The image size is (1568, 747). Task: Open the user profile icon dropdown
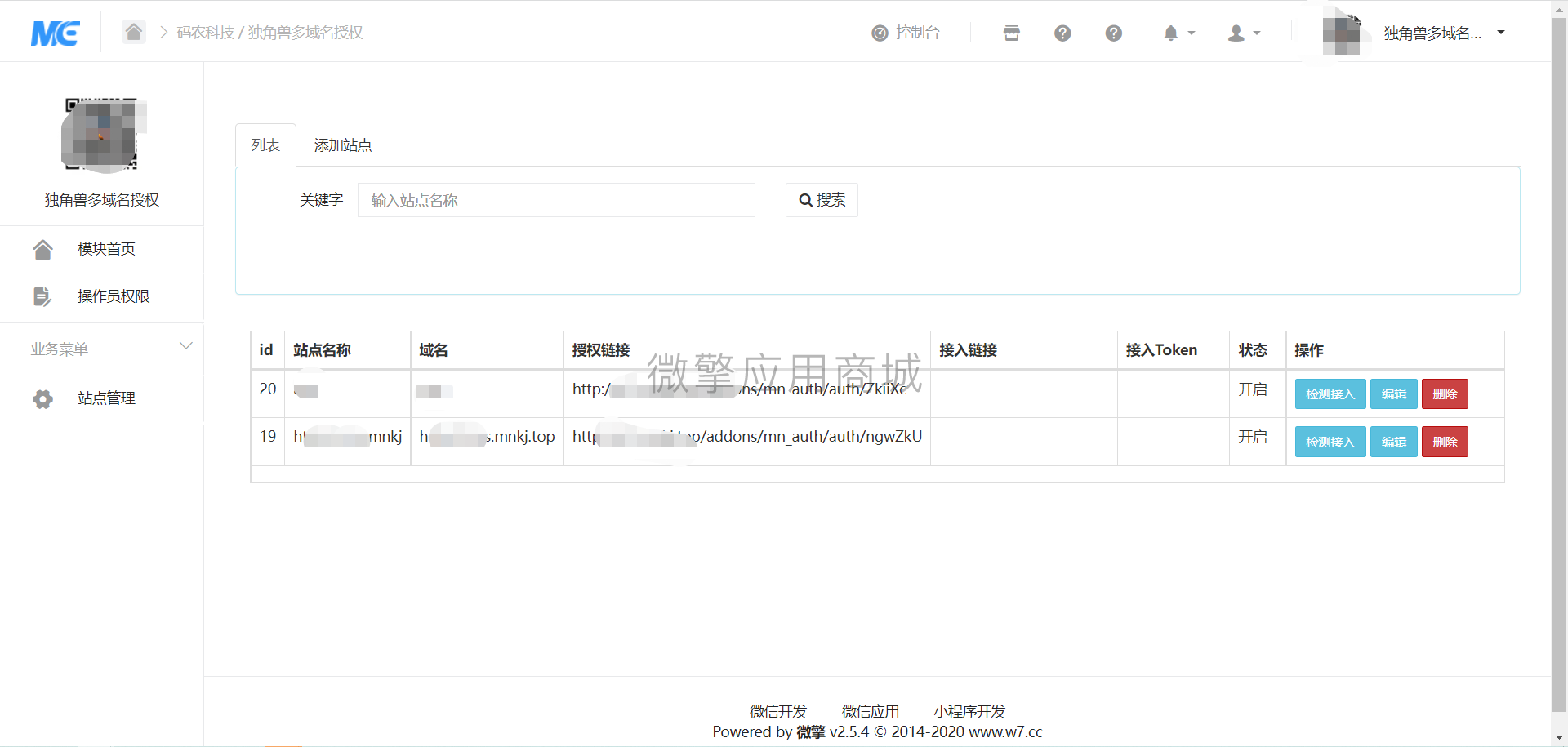(x=1245, y=33)
